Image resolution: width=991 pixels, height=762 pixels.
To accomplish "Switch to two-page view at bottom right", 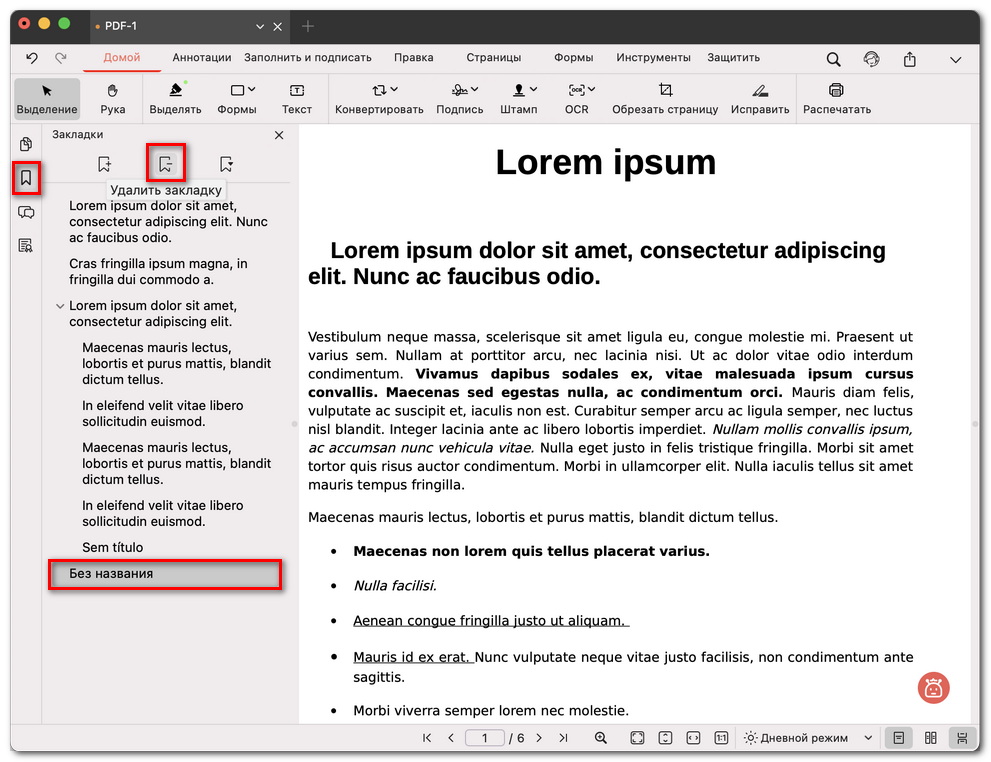I will [x=929, y=737].
